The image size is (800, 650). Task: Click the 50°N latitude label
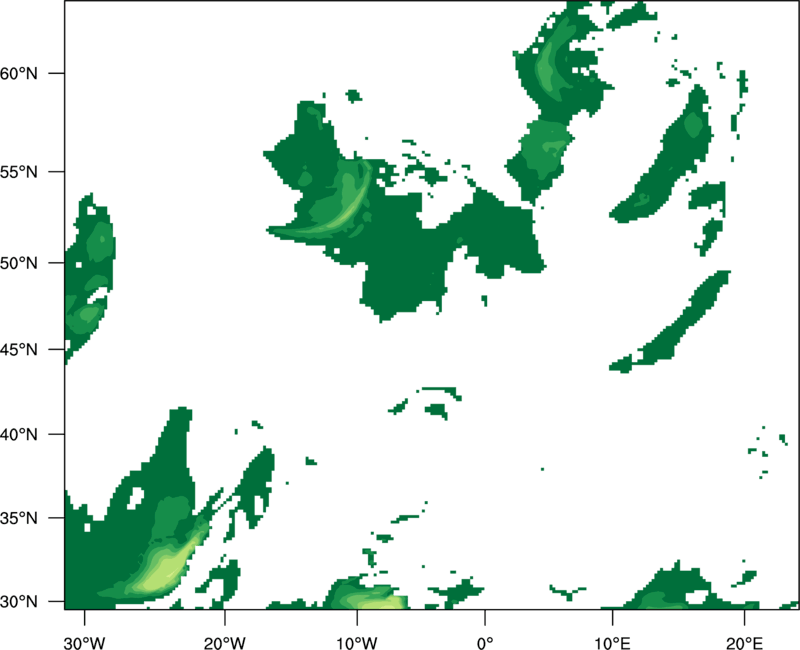click(19, 263)
